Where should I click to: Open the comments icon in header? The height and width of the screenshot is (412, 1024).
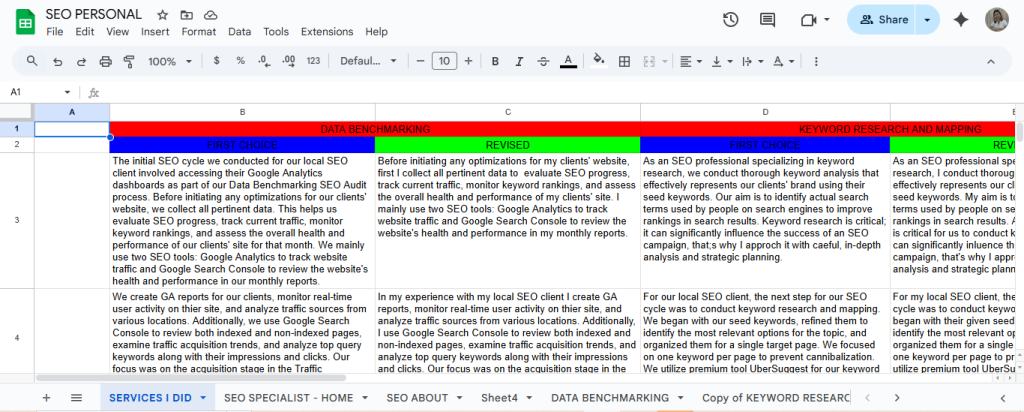[768, 20]
